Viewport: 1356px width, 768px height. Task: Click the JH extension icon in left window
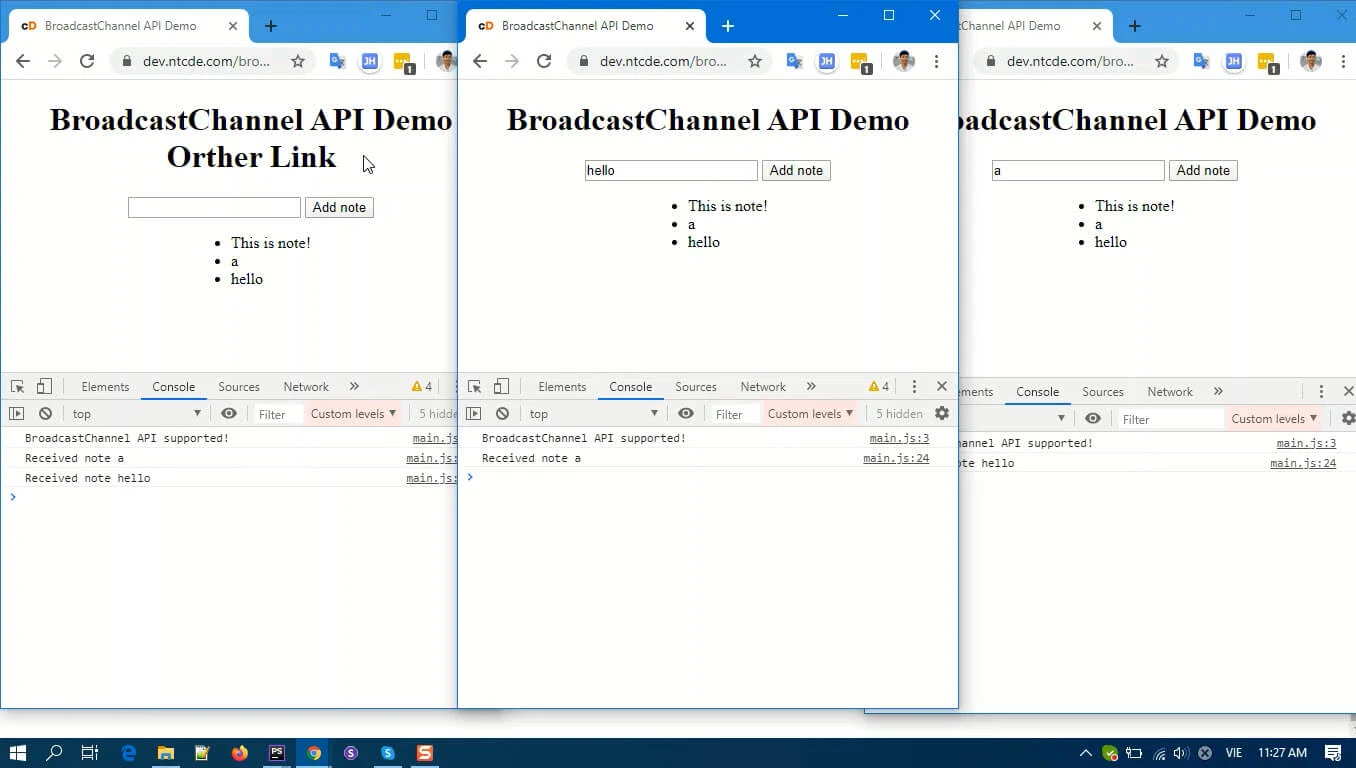coord(369,61)
